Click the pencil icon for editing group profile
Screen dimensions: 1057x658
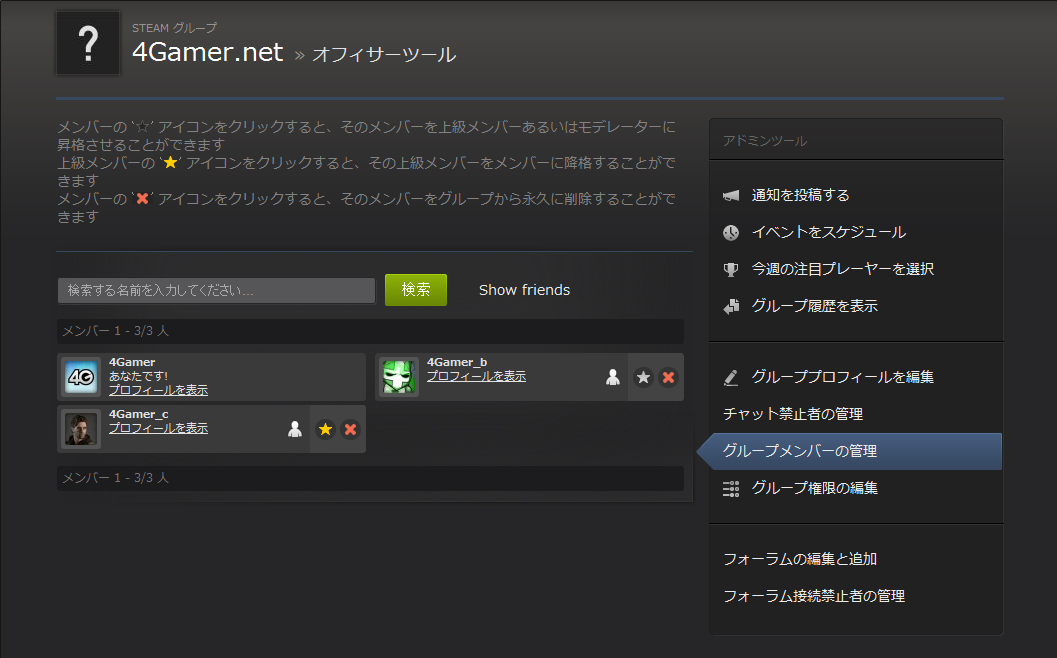click(x=731, y=378)
